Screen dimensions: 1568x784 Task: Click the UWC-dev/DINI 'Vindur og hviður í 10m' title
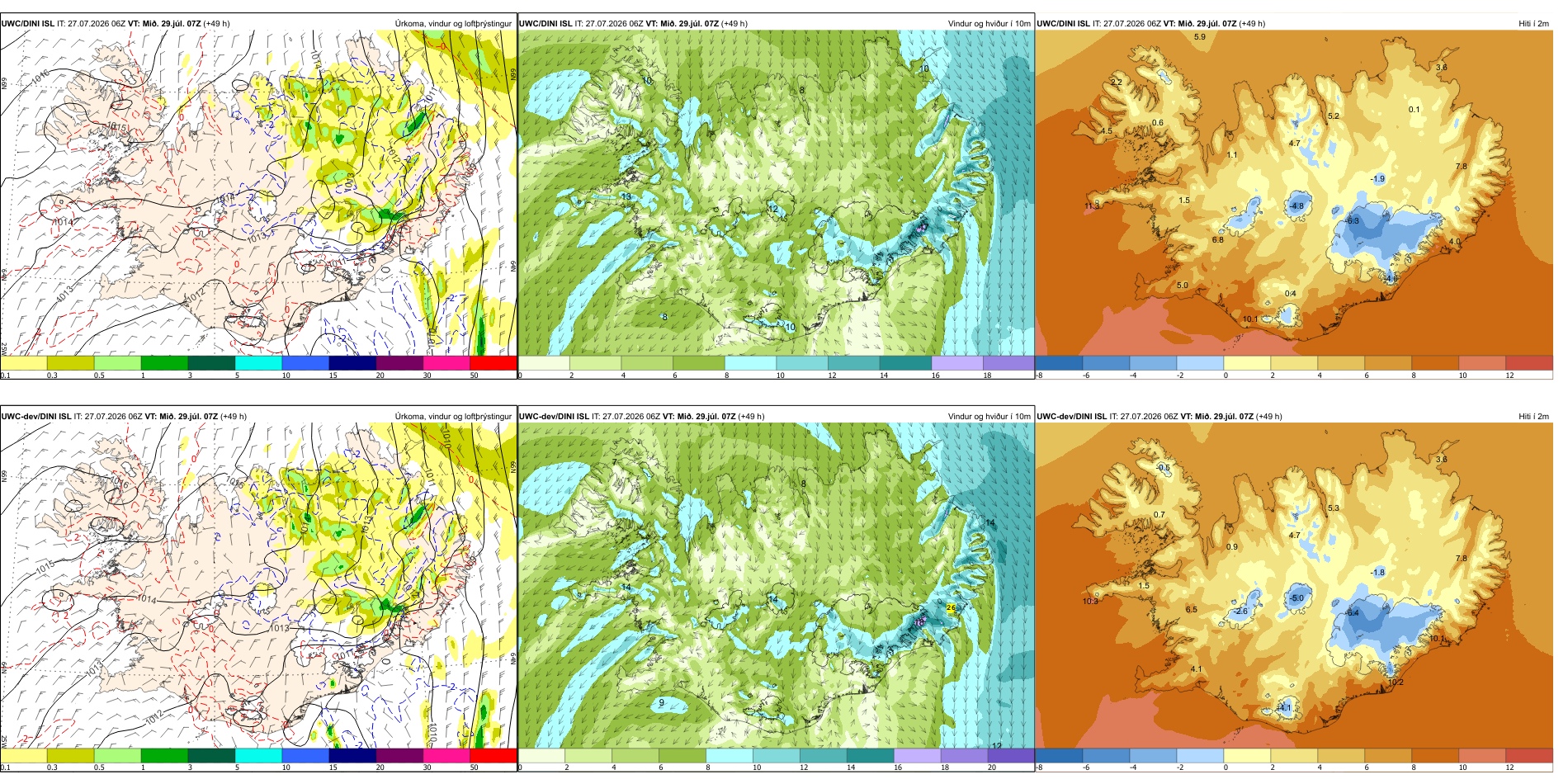(989, 417)
